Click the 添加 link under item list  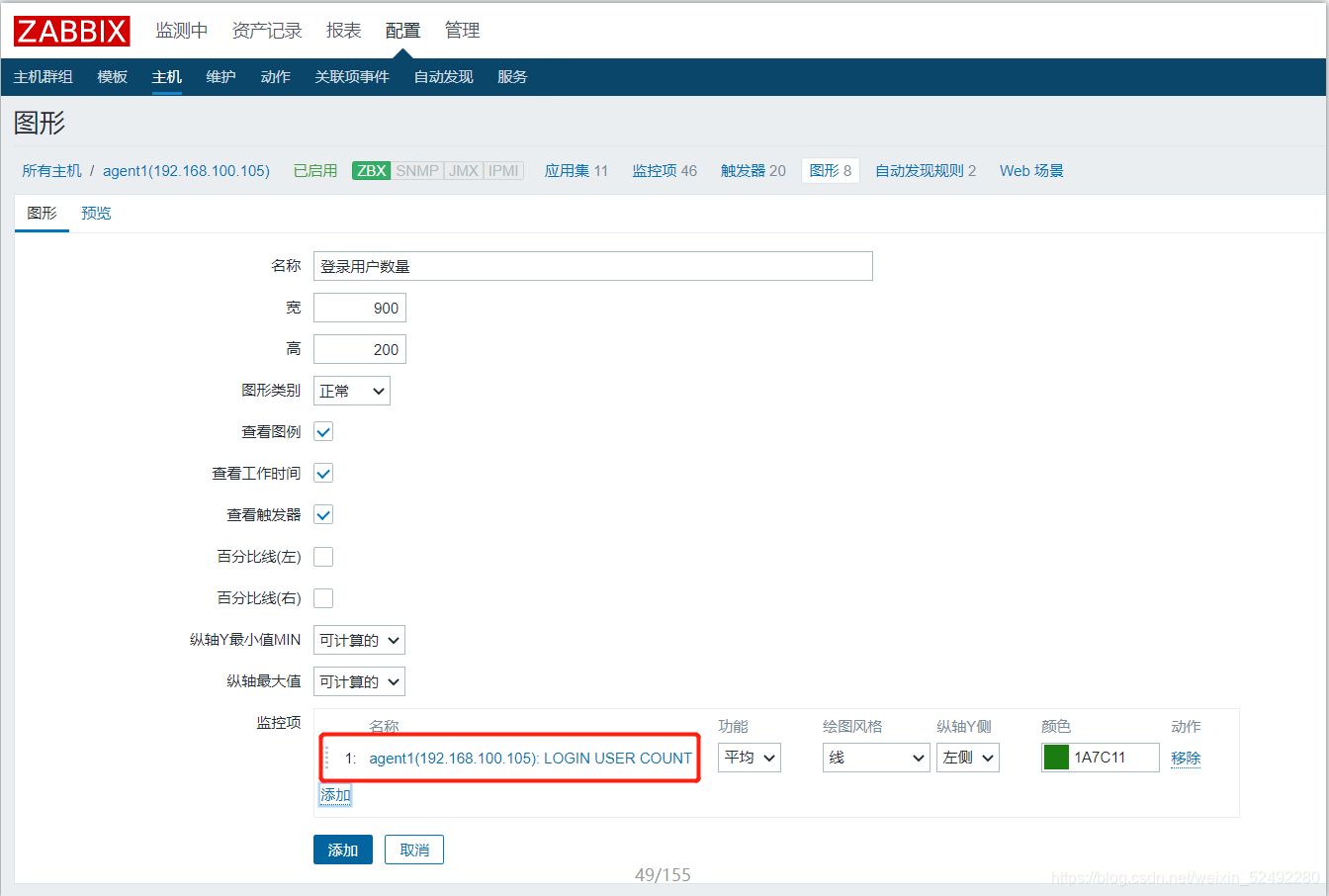[x=335, y=795]
